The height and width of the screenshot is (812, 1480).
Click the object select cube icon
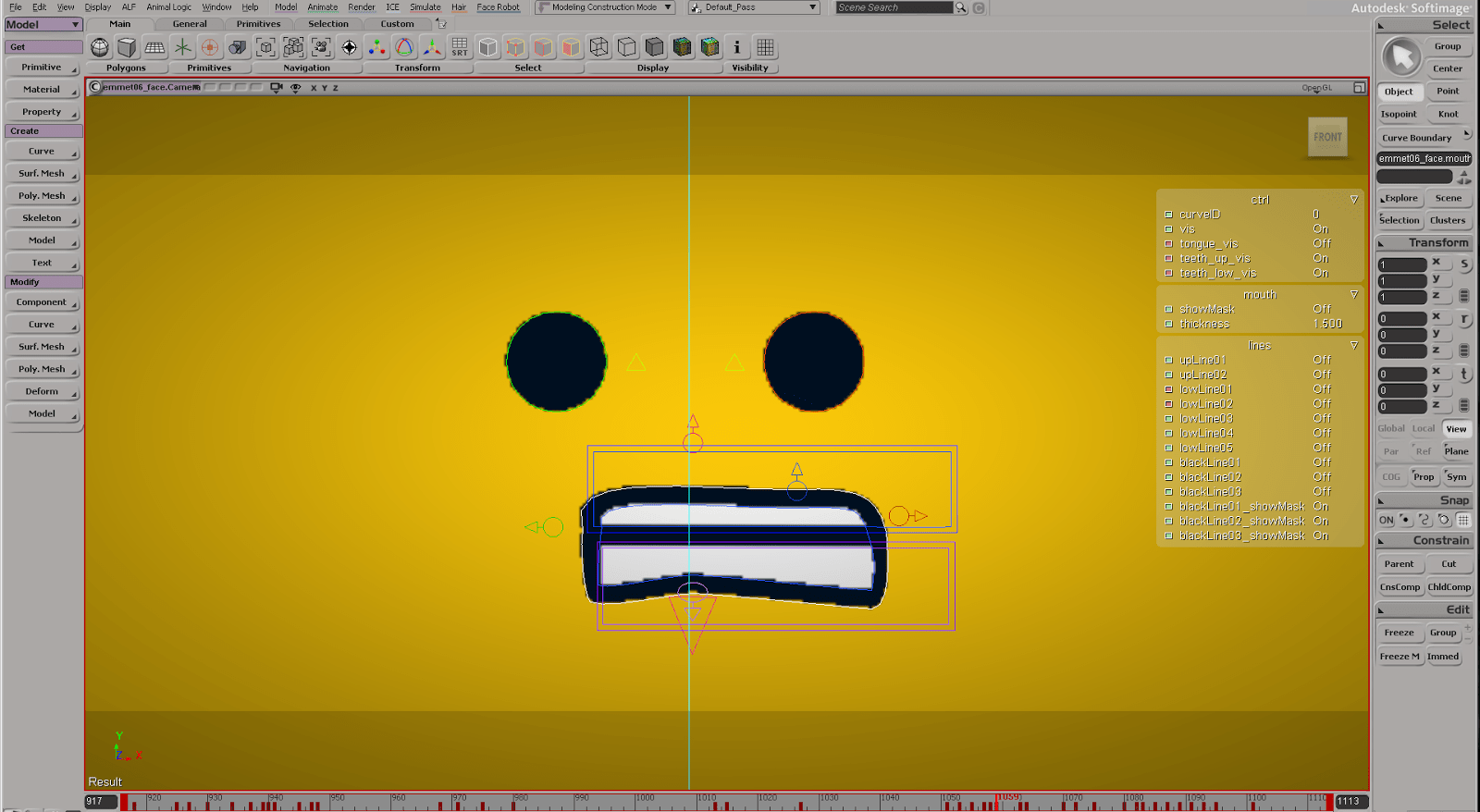(x=487, y=47)
